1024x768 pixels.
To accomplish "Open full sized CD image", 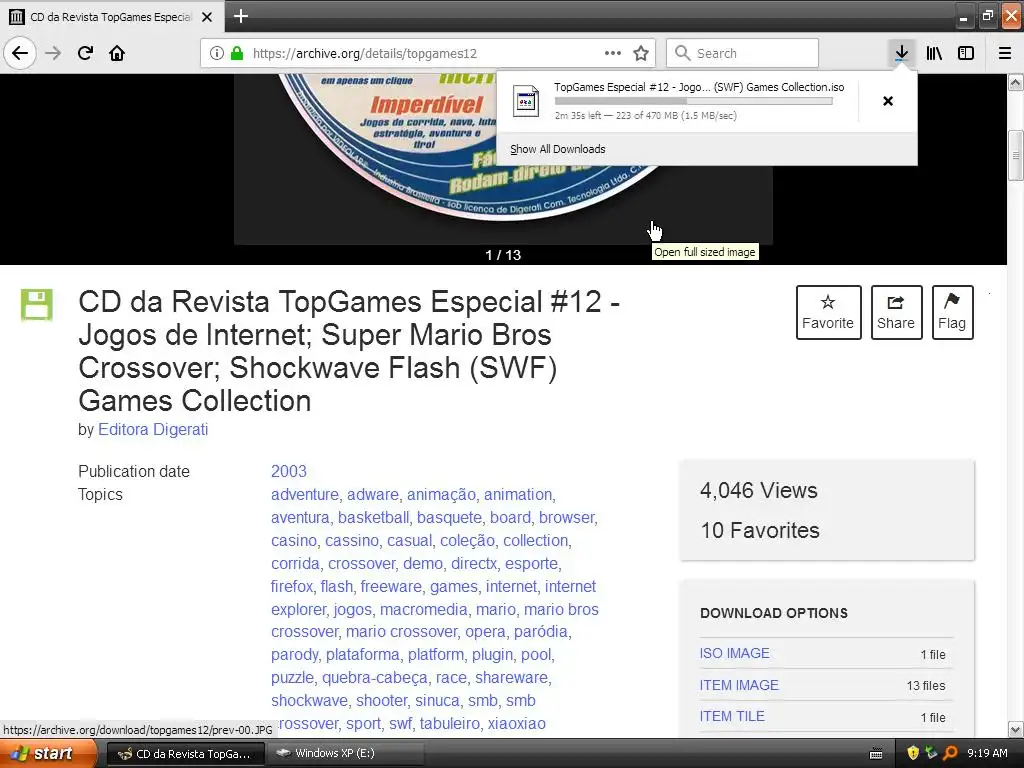I will tap(503, 159).
